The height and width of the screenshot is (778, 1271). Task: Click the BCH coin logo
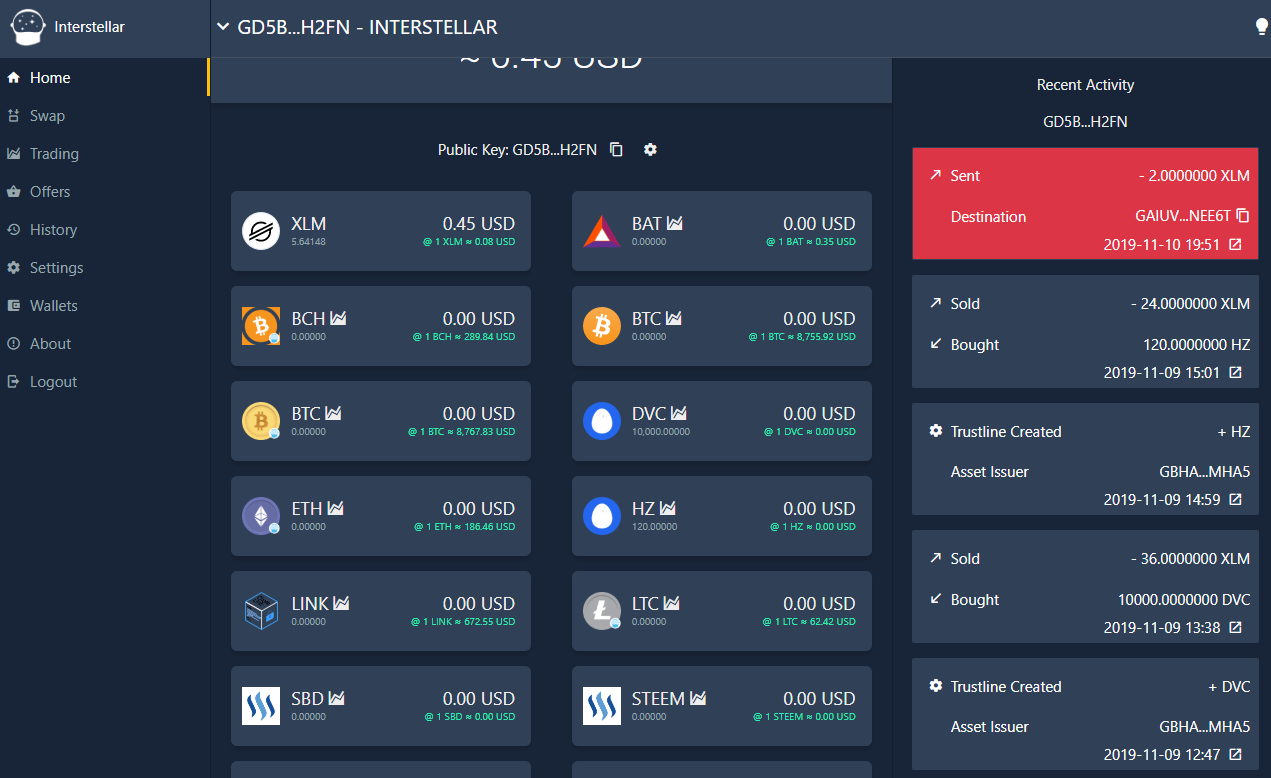(x=261, y=326)
